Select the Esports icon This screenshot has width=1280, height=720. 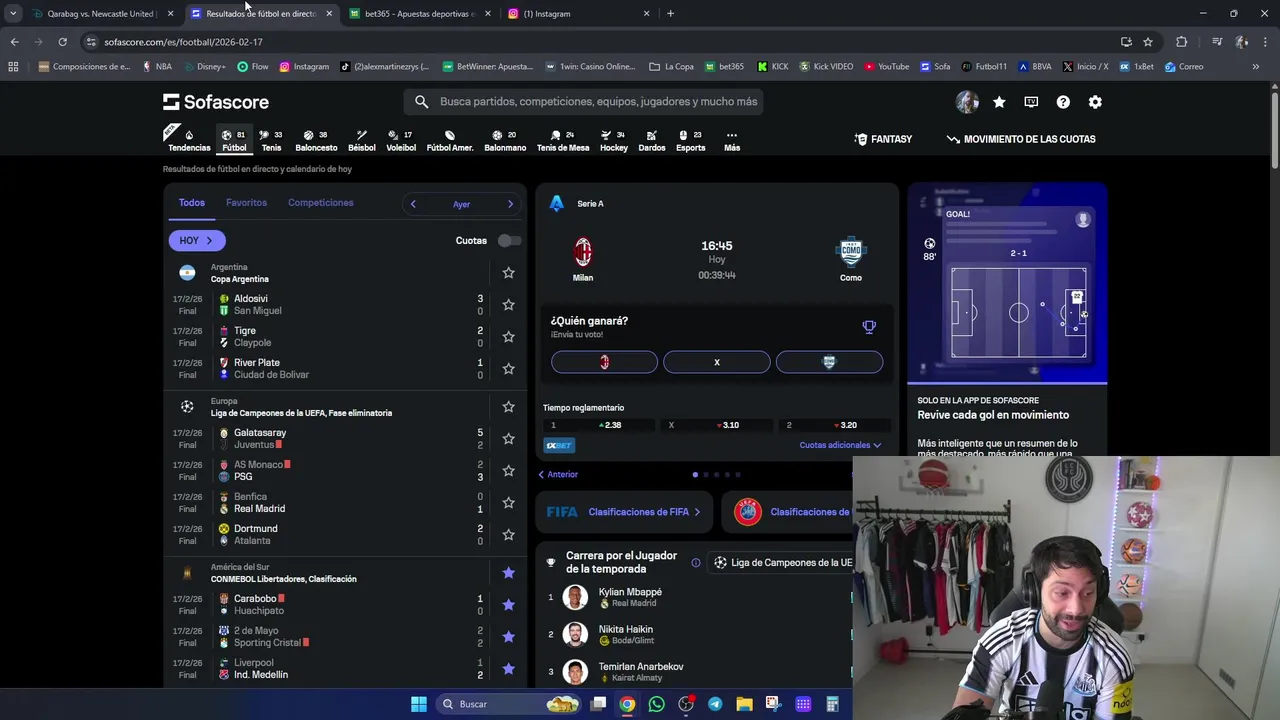click(x=691, y=139)
